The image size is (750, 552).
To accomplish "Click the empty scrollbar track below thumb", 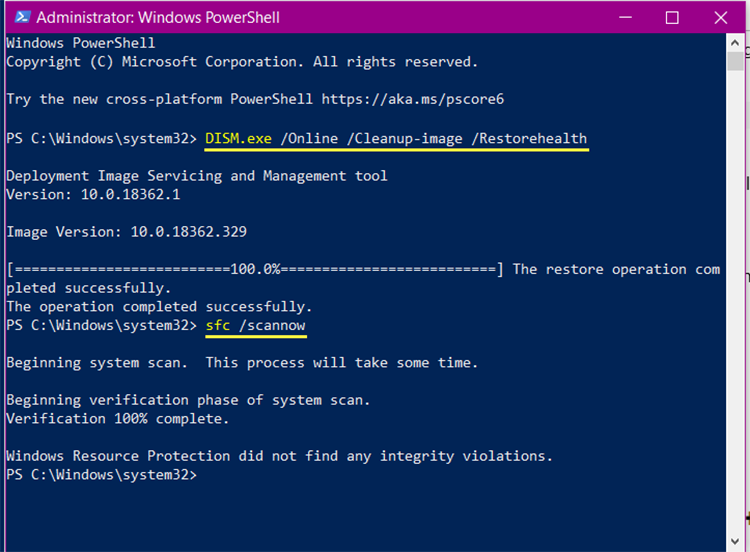I will 735,301.
